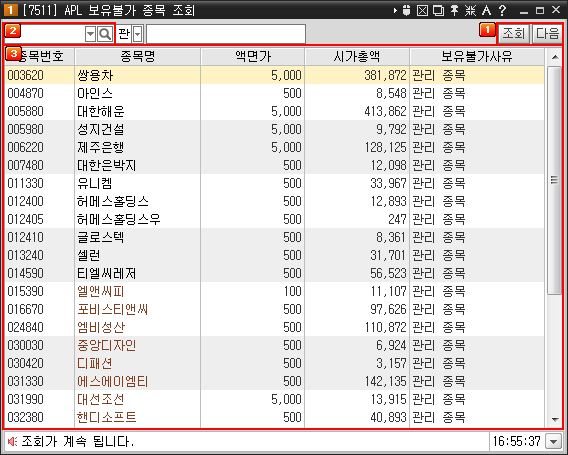Click the 성지건설 stock name
The height and width of the screenshot is (455, 568).
(x=101, y=129)
